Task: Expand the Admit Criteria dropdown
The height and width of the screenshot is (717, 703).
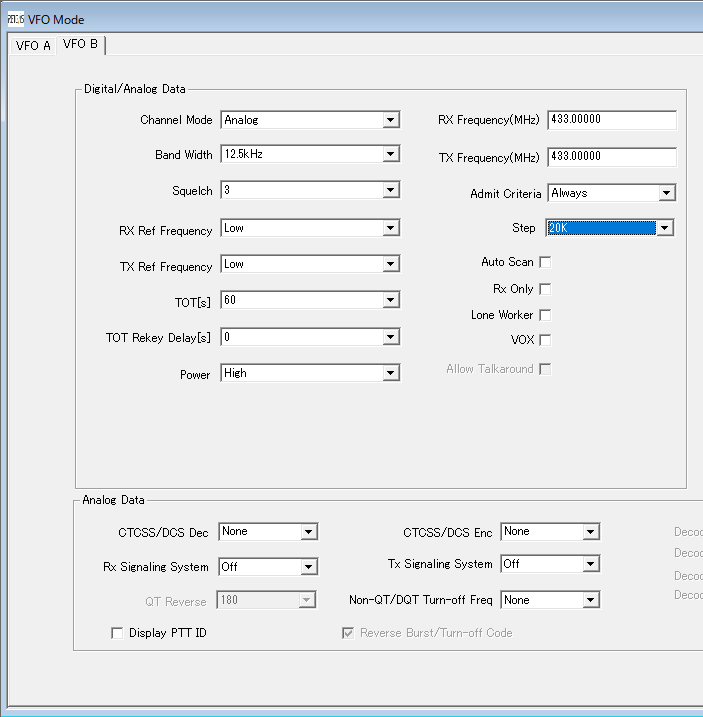Action: 666,193
